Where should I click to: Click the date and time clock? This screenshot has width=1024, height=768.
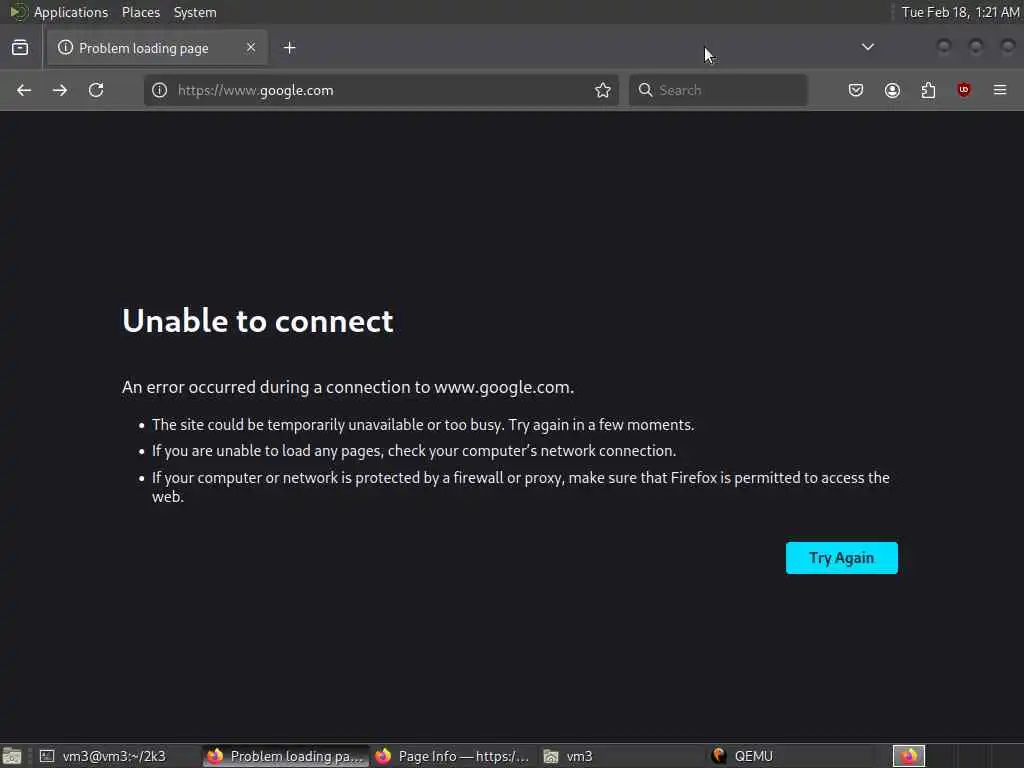pyautogui.click(x=960, y=12)
